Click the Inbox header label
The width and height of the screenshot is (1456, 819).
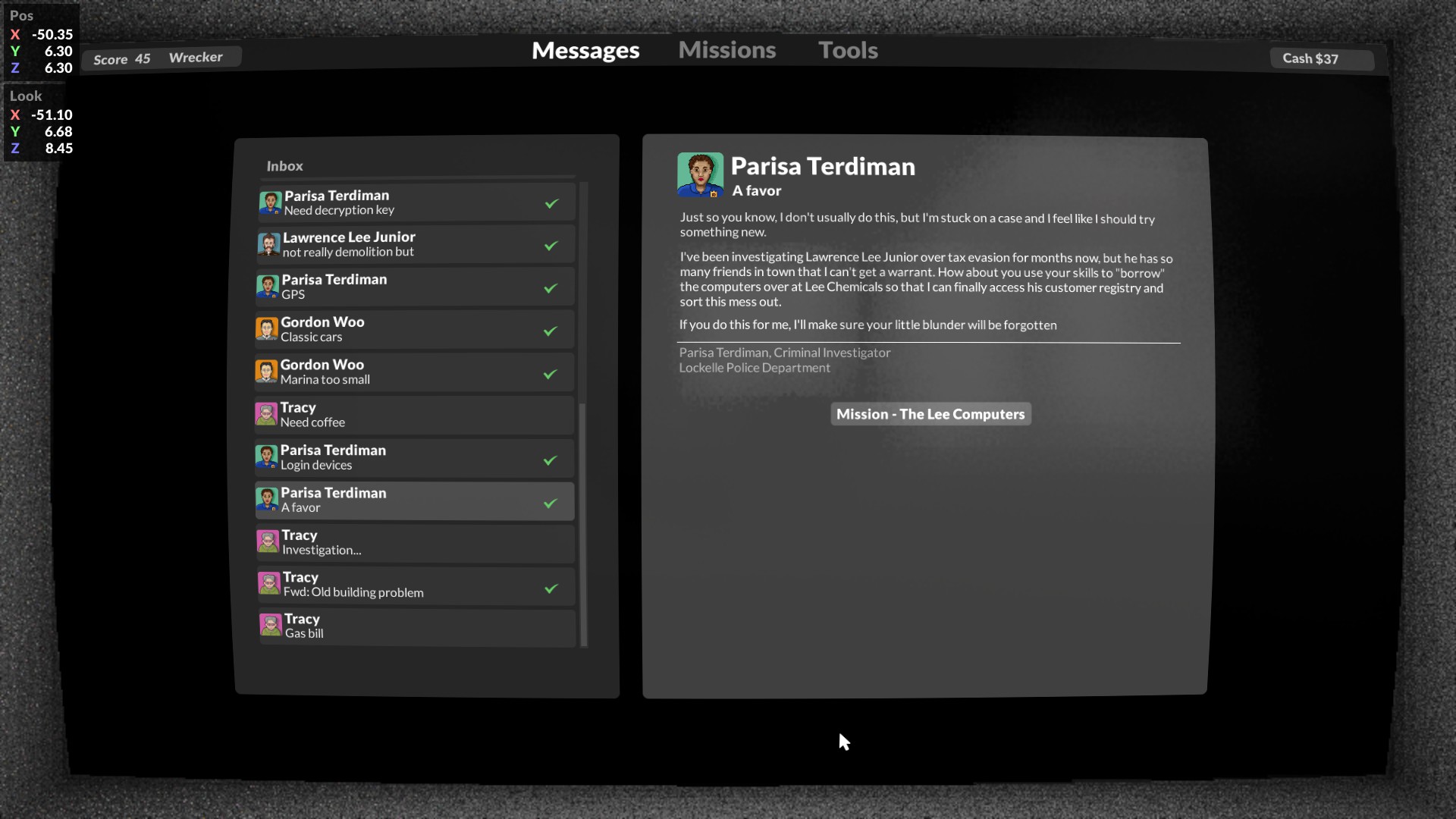[x=284, y=166]
